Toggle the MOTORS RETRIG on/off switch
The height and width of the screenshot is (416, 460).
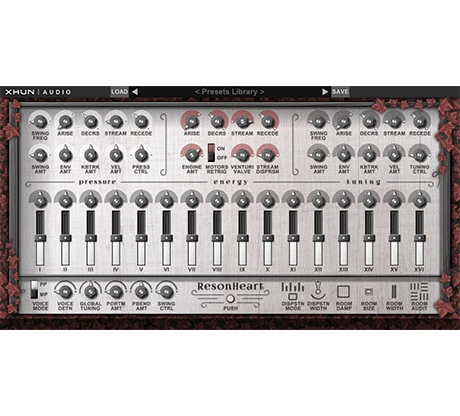211,153
